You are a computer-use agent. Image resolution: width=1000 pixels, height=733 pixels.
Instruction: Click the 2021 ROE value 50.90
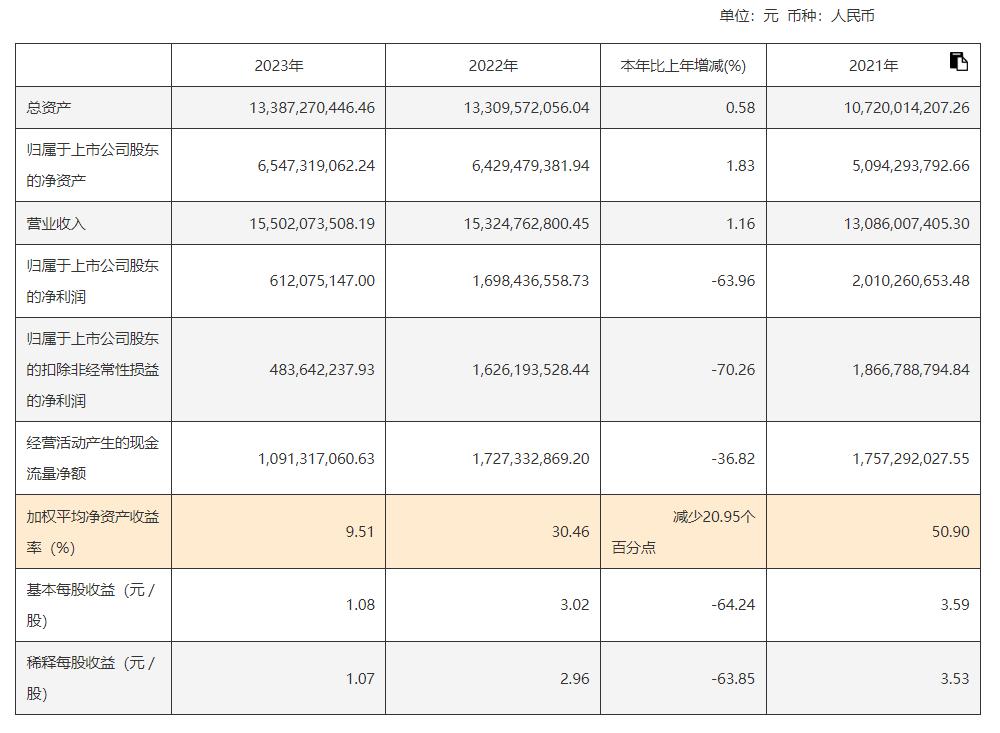tap(950, 531)
